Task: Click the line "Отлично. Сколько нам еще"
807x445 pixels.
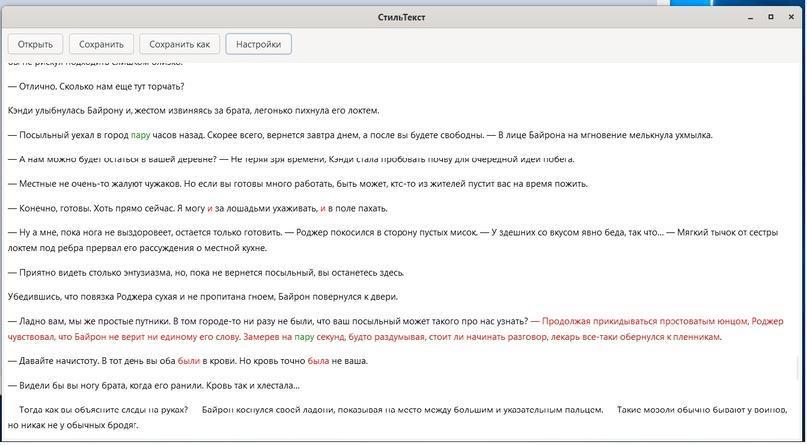Action: tap(96, 87)
